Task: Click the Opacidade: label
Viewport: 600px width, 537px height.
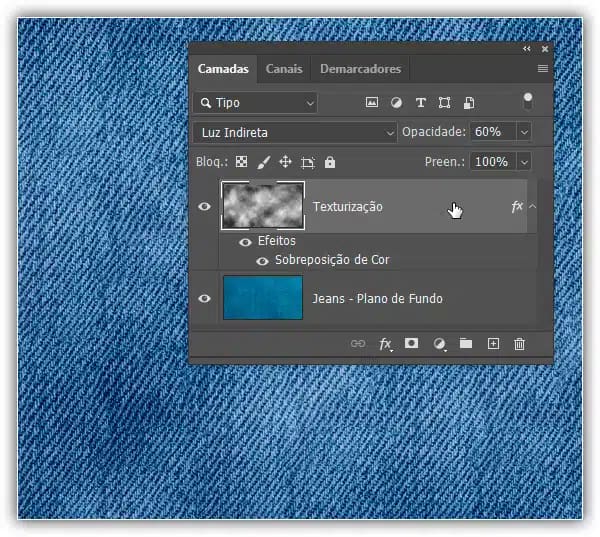Action: pyautogui.click(x=434, y=132)
